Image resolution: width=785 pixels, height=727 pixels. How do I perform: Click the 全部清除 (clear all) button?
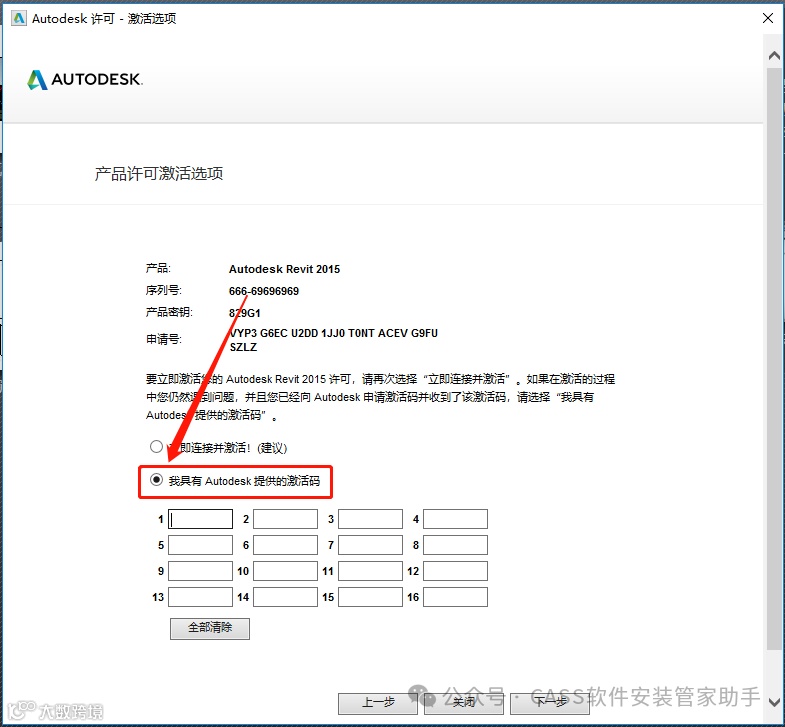coord(210,628)
